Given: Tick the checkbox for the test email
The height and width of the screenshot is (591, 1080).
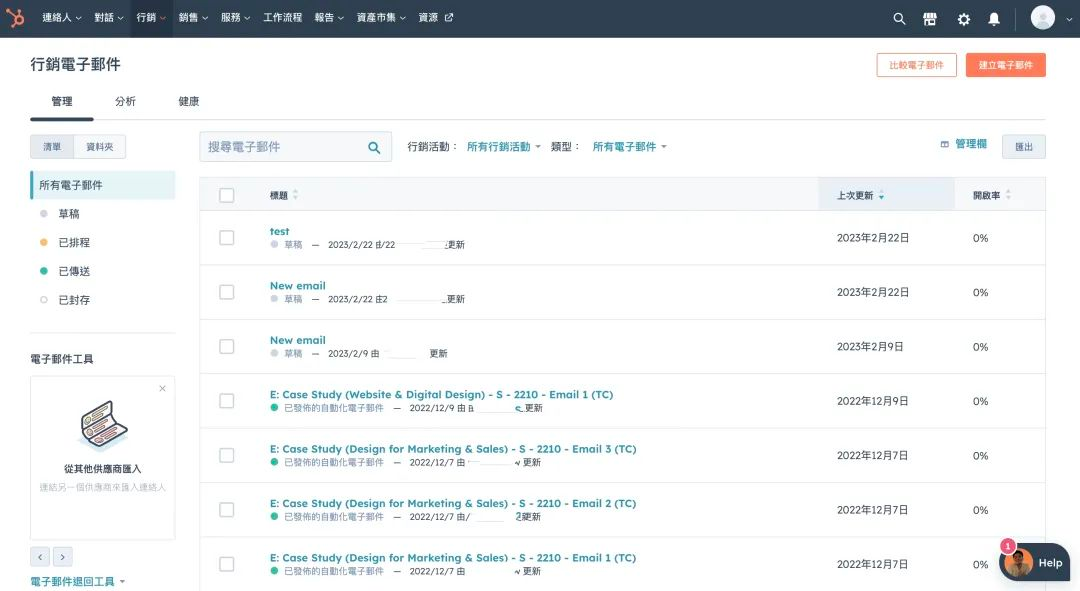Looking at the screenshot, I should pos(227,238).
